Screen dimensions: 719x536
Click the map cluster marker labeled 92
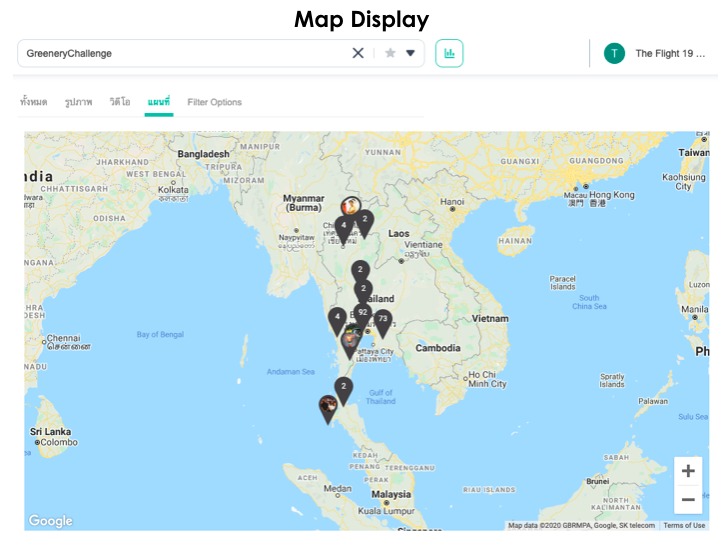tap(363, 314)
